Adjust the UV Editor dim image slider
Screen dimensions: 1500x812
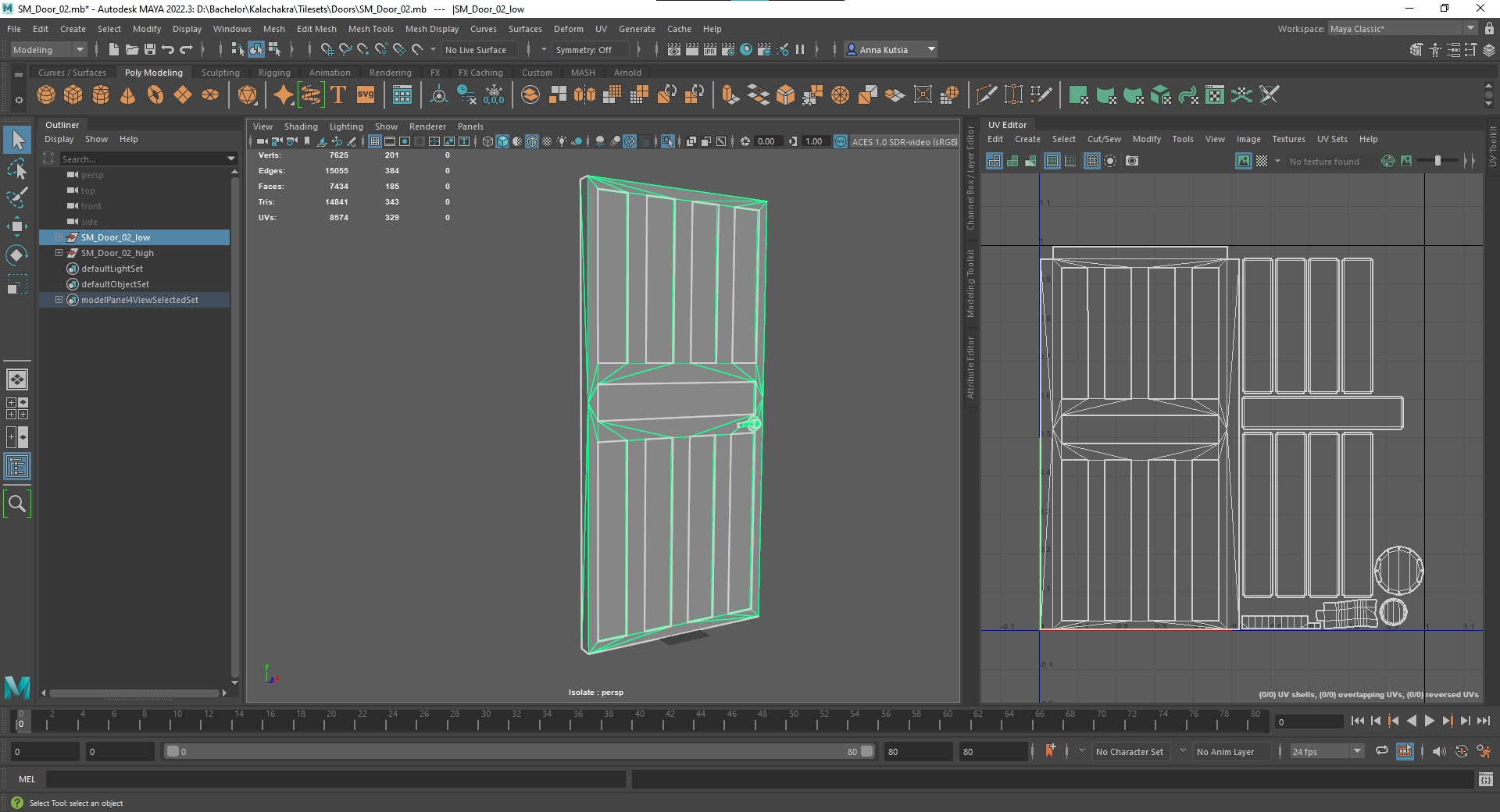click(1437, 161)
